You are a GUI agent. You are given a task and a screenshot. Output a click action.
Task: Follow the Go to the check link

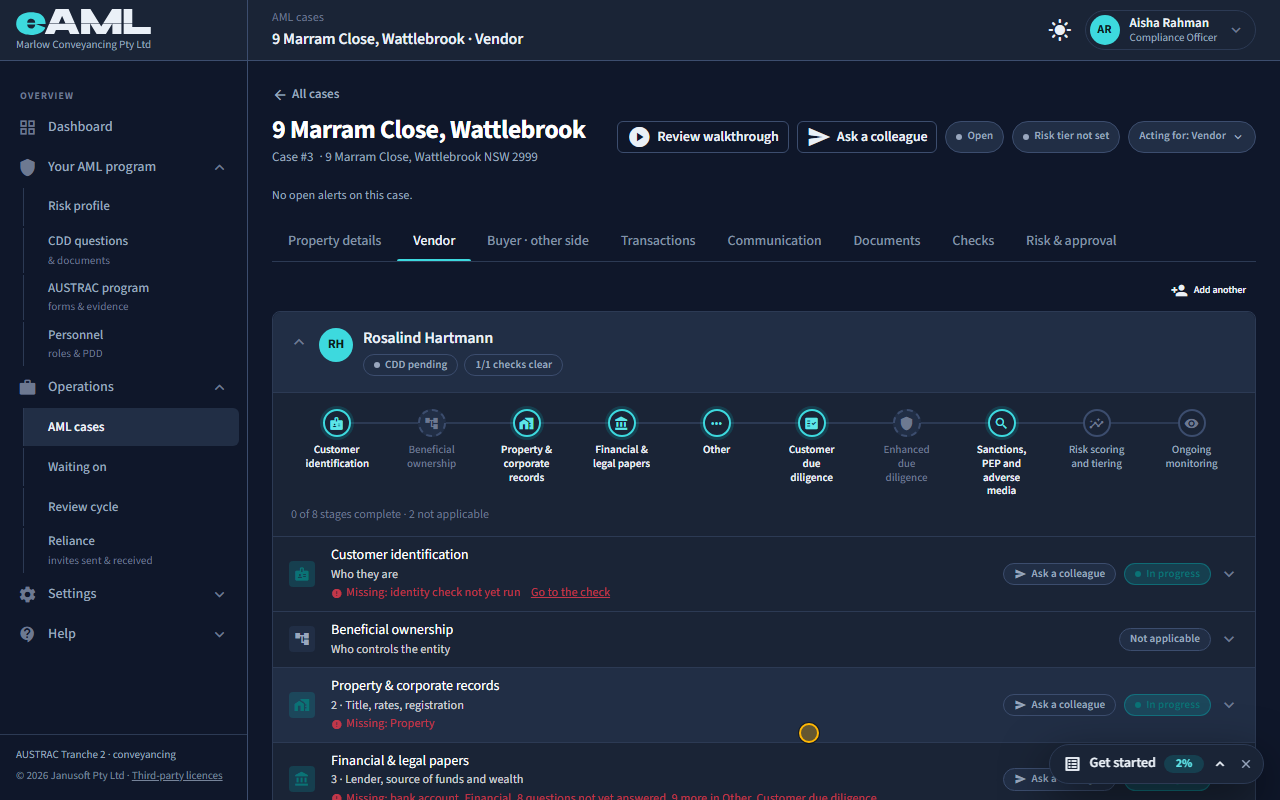tap(570, 592)
